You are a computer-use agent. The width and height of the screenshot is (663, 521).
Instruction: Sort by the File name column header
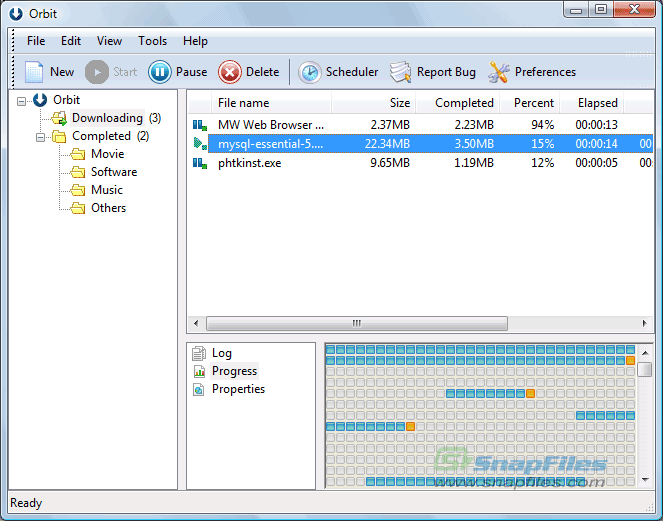[271, 103]
